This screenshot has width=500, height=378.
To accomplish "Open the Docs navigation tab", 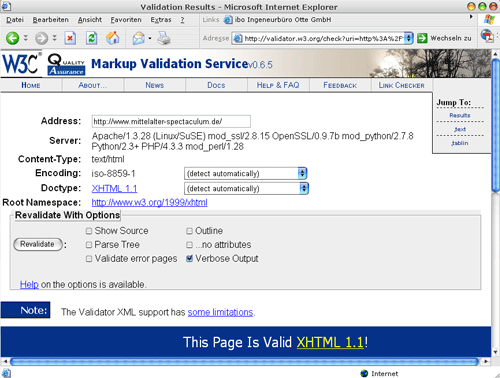I will pos(216,85).
